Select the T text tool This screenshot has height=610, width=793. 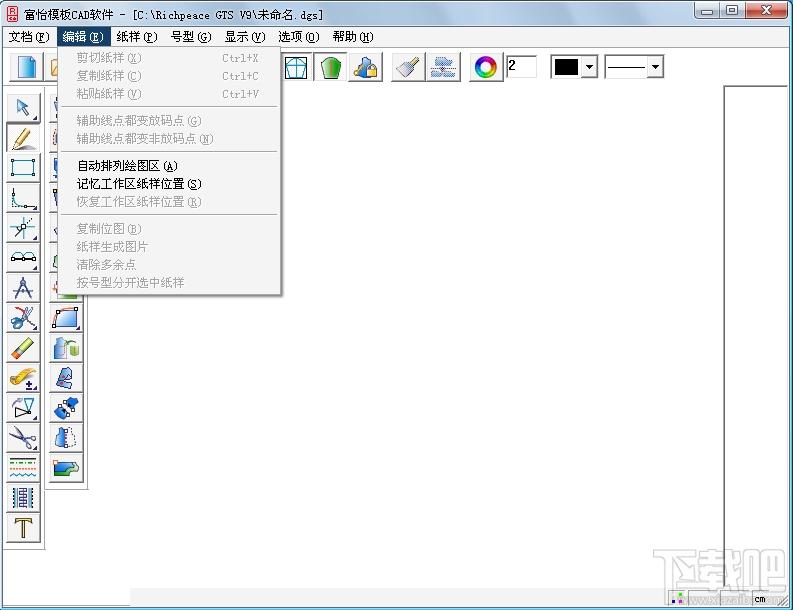tap(23, 528)
